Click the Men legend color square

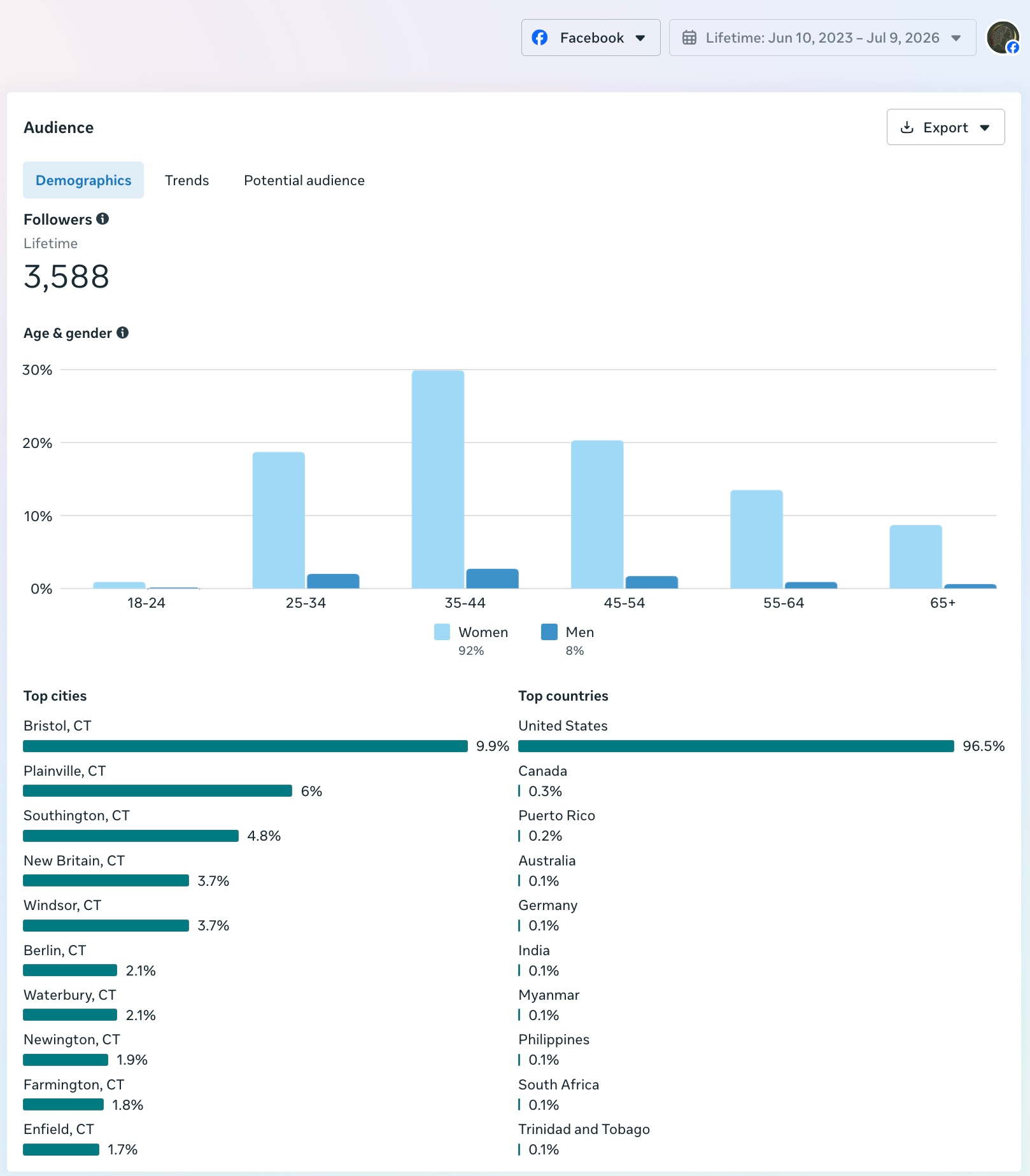click(x=549, y=632)
